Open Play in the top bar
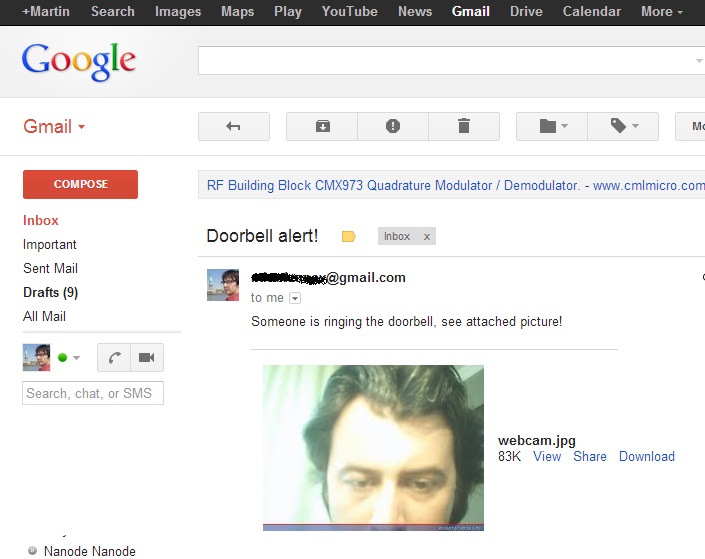Viewport: 705px width, 559px height. [x=288, y=11]
